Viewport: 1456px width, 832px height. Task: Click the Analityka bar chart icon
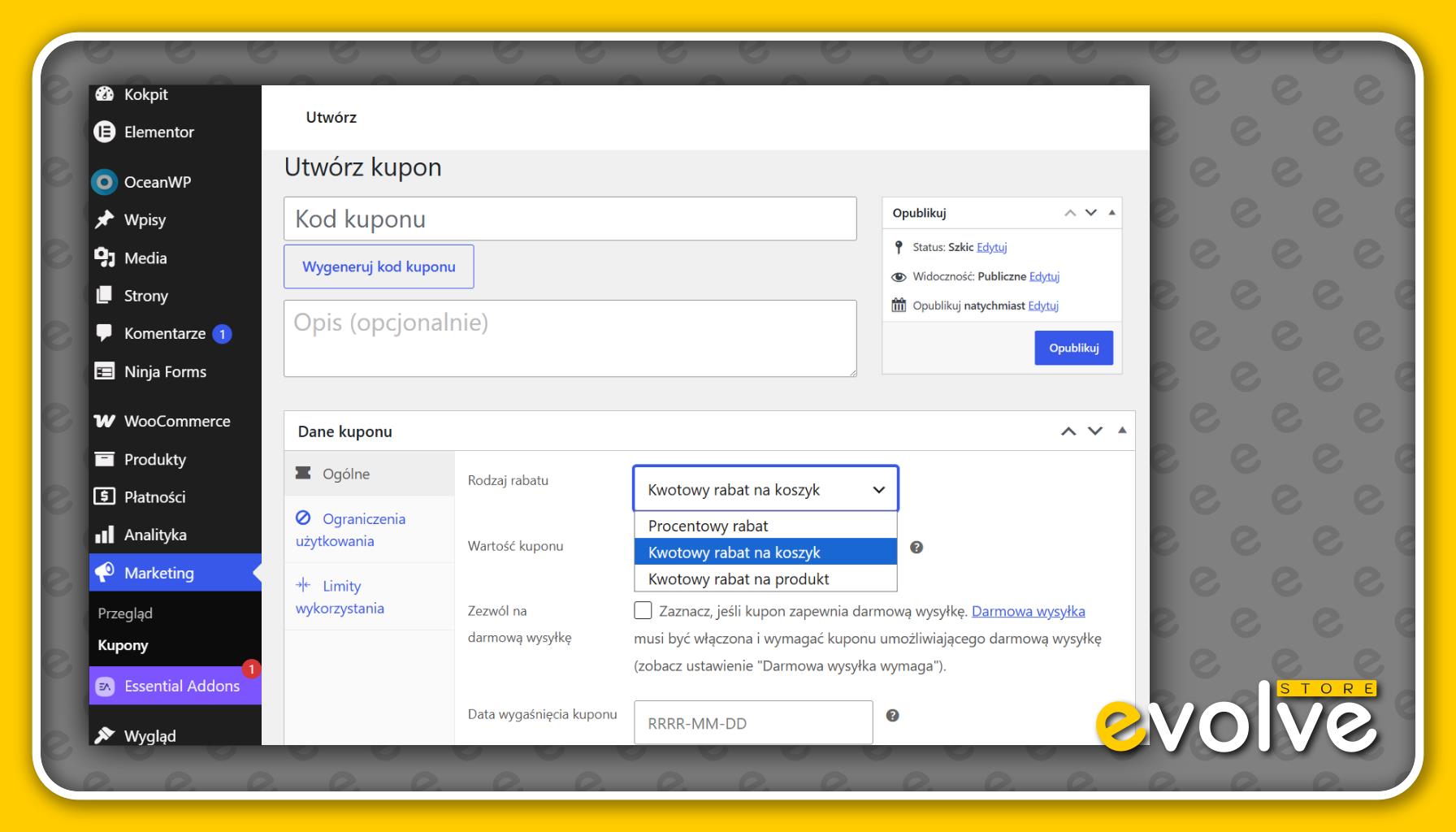coord(105,535)
